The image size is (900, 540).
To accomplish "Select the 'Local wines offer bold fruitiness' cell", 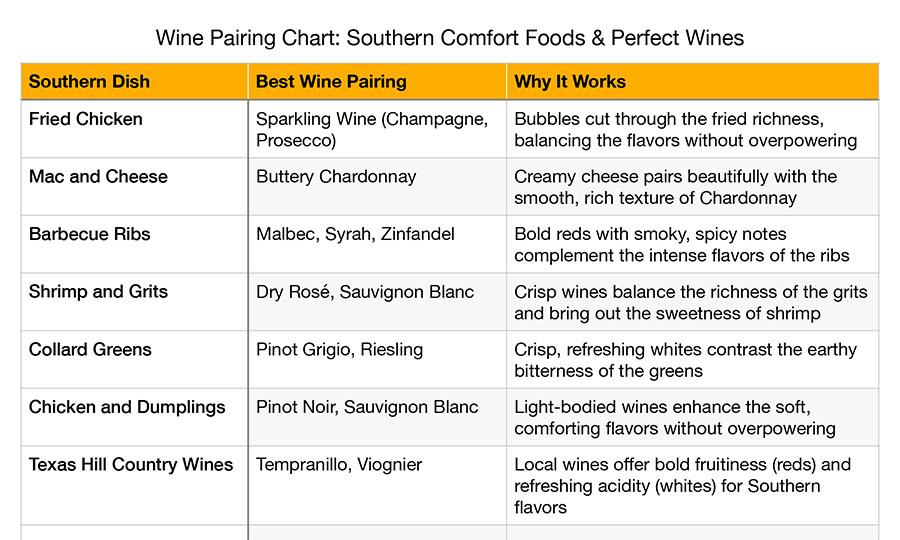I will [692, 485].
